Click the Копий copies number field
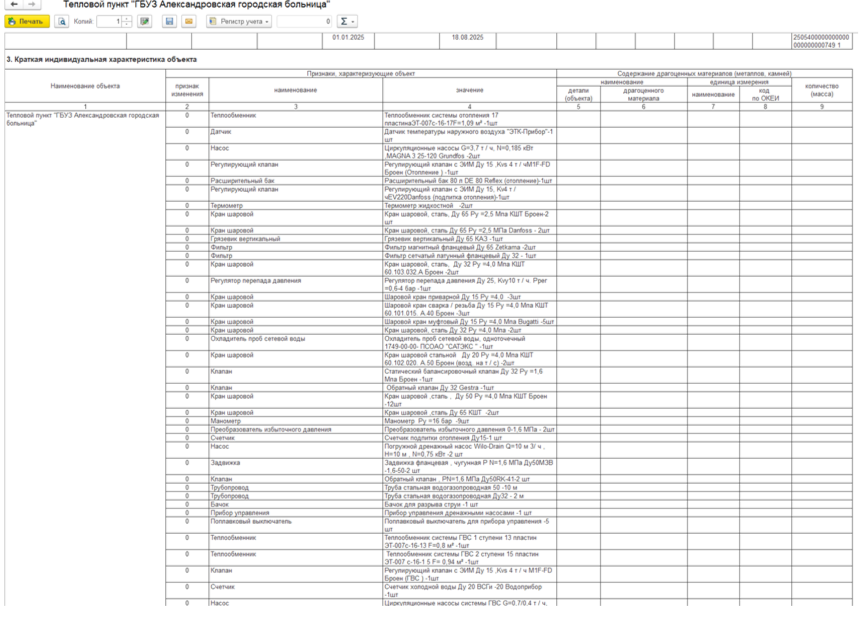This screenshot has width=861, height=620. coord(109,21)
